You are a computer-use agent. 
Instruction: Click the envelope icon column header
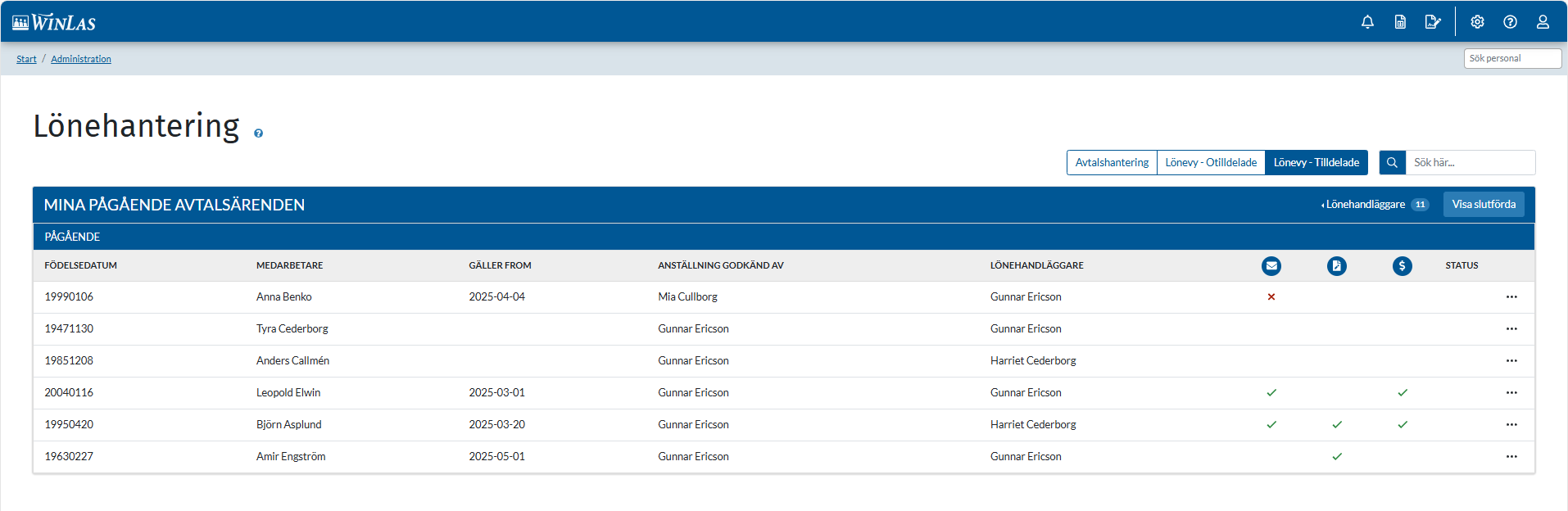click(x=1271, y=266)
